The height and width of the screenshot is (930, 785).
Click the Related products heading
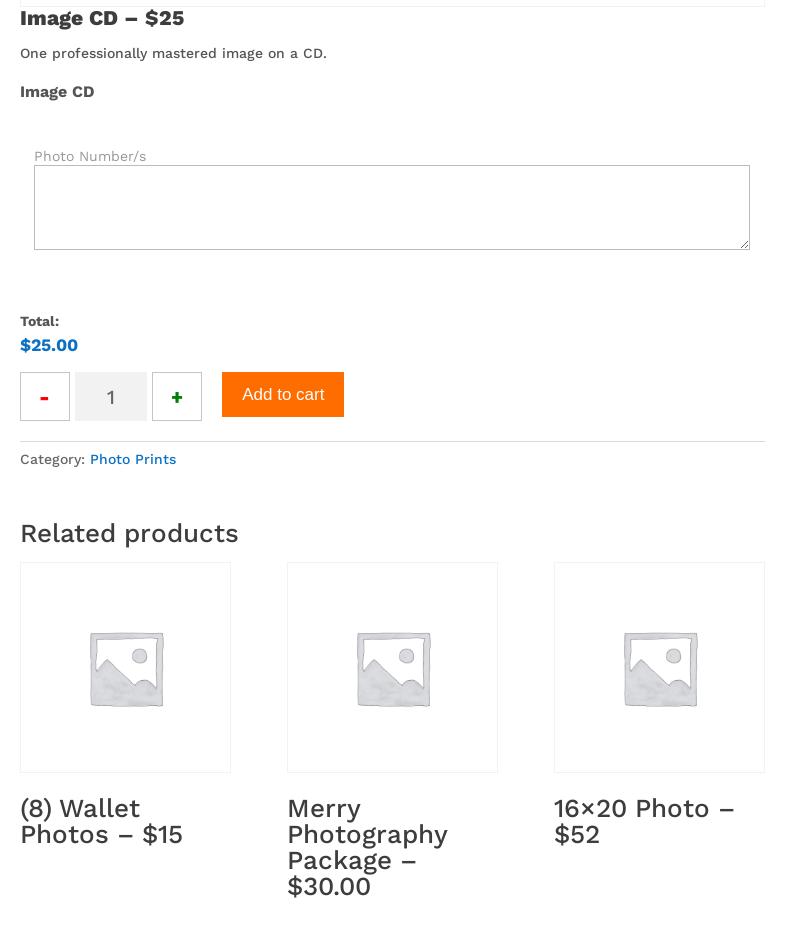(x=129, y=533)
